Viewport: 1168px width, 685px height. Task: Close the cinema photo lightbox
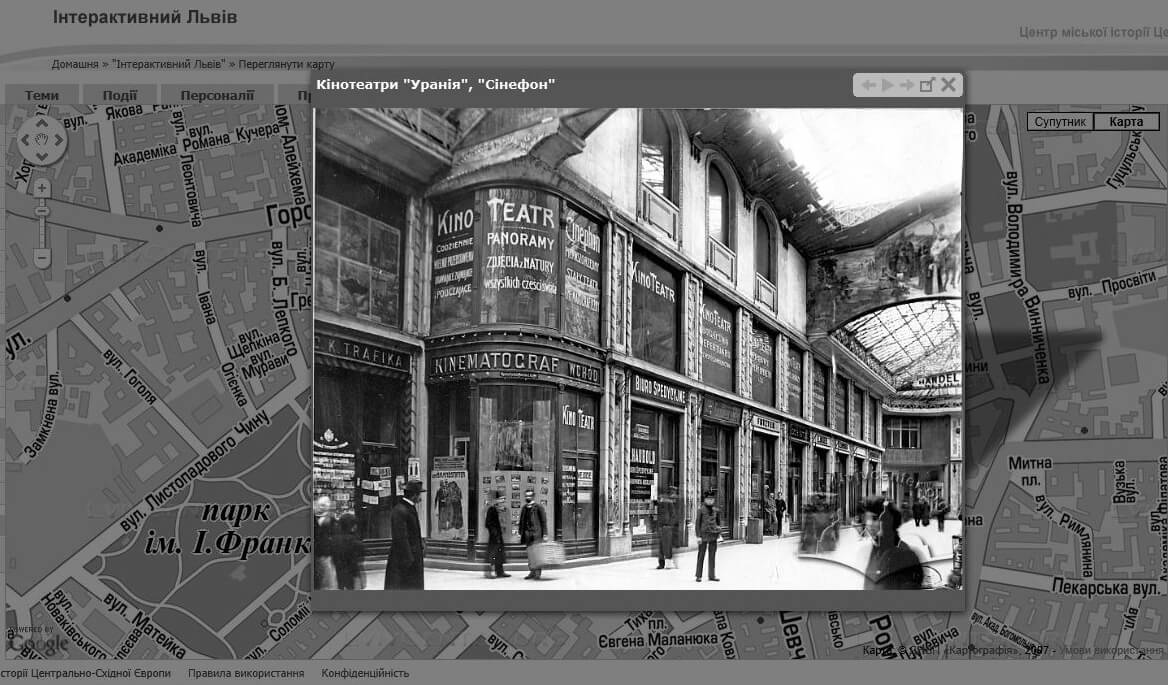coord(948,85)
